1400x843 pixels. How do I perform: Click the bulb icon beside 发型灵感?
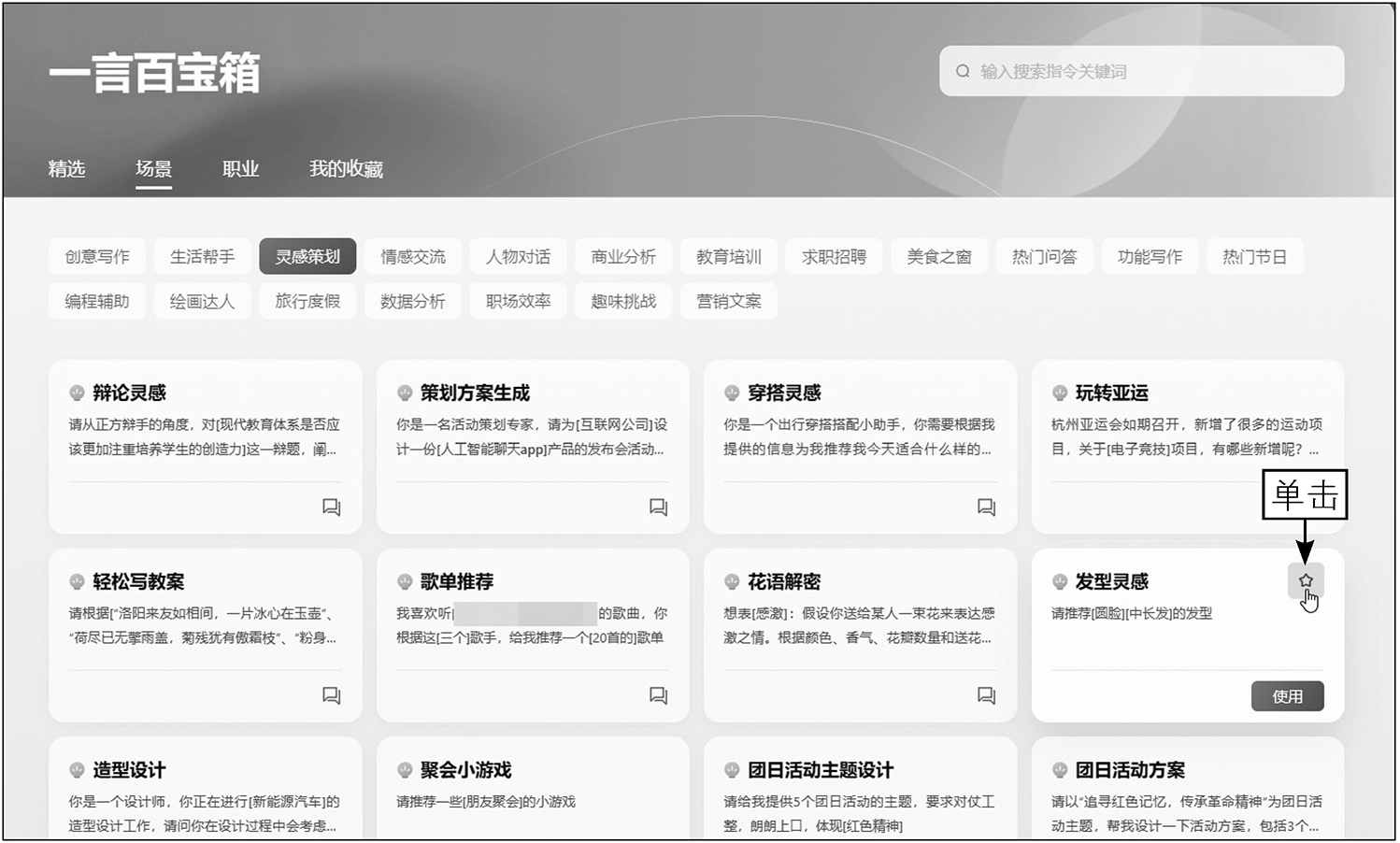tap(1060, 581)
